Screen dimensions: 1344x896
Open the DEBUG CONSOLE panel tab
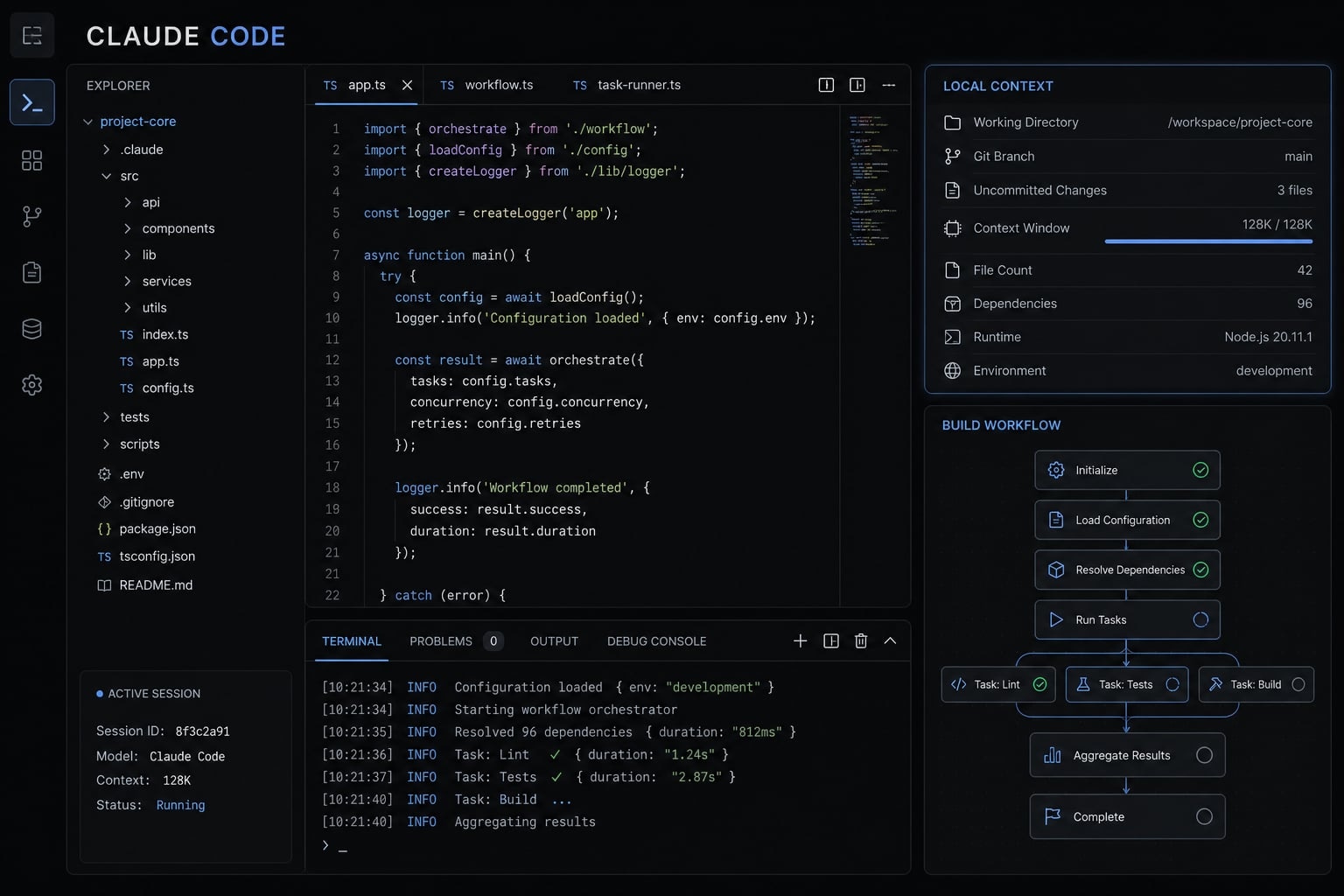pyautogui.click(x=656, y=641)
